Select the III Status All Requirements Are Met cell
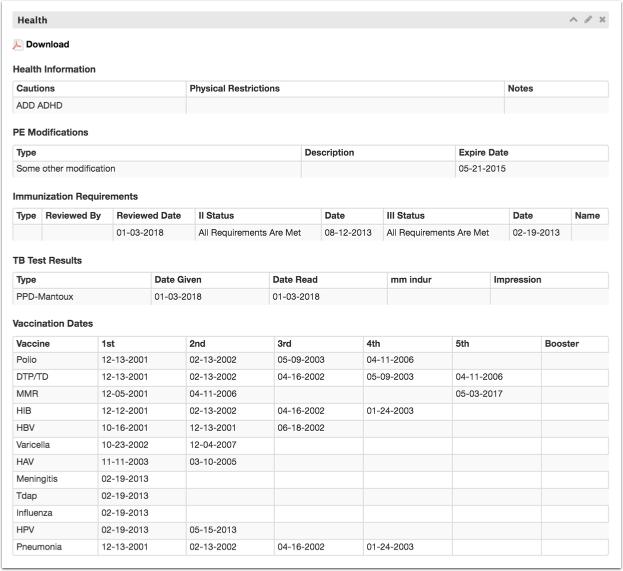The image size is (623, 571). coord(446,233)
